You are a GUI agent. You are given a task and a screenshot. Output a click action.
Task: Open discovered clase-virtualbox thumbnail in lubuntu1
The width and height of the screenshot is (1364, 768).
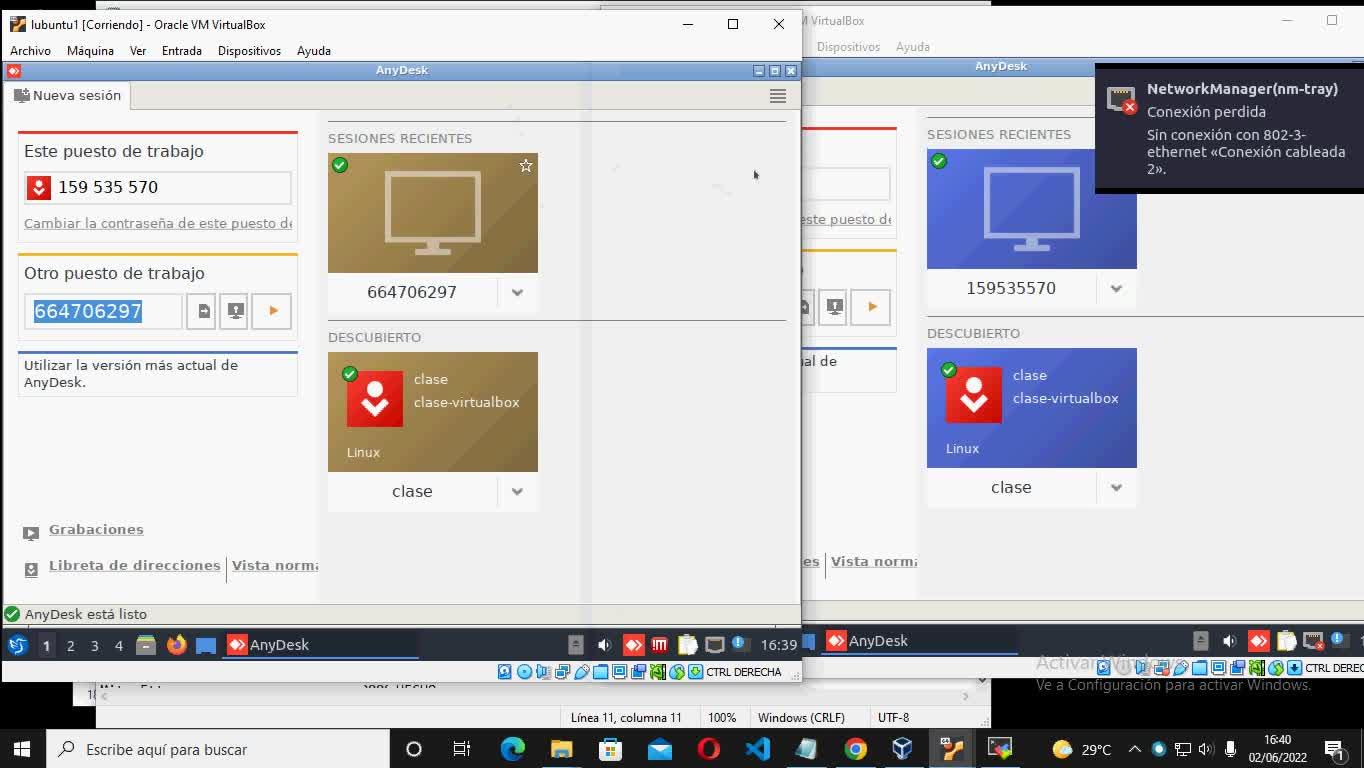(433, 412)
